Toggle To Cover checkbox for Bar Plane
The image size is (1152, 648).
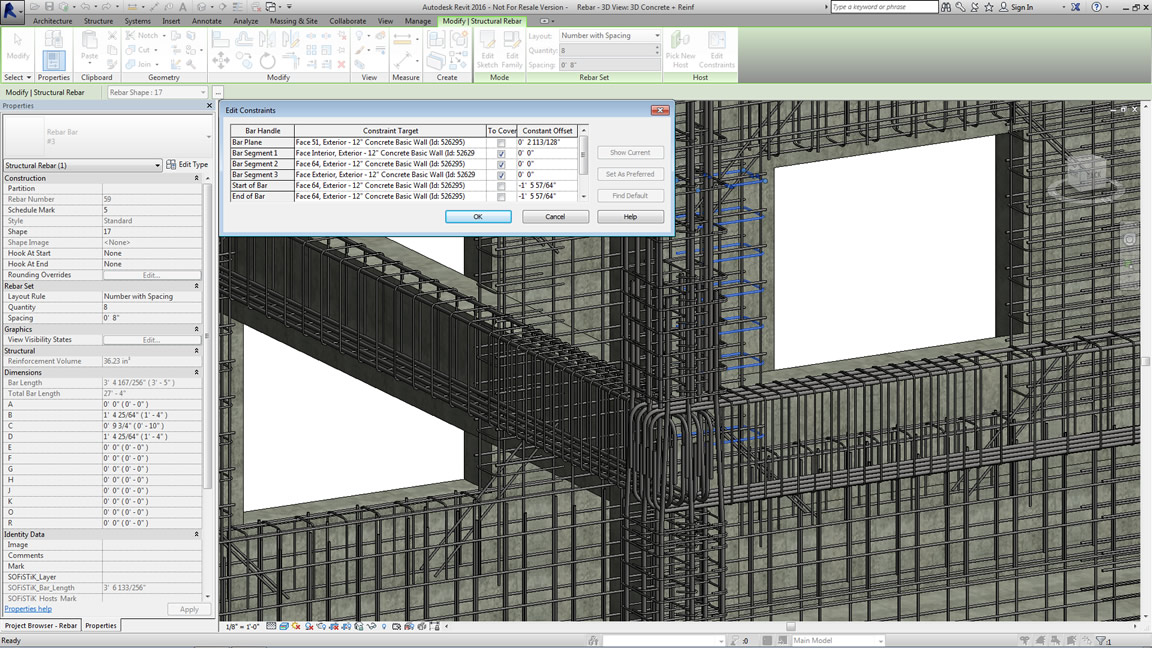coord(501,143)
